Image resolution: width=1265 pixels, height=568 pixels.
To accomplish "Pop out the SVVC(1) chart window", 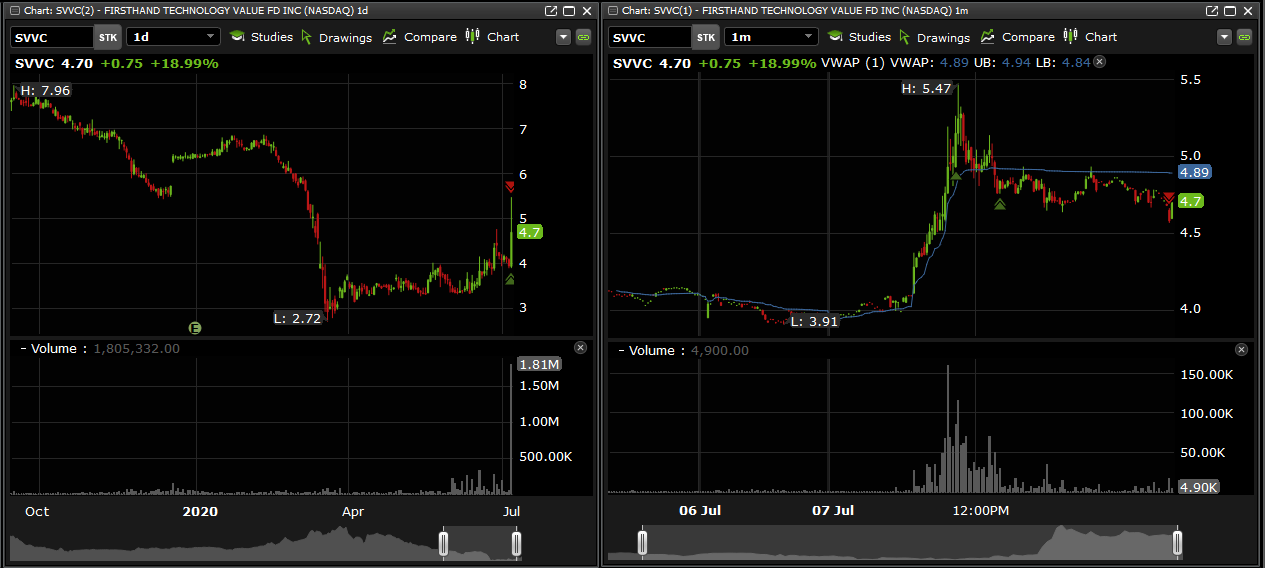I will point(1212,10).
